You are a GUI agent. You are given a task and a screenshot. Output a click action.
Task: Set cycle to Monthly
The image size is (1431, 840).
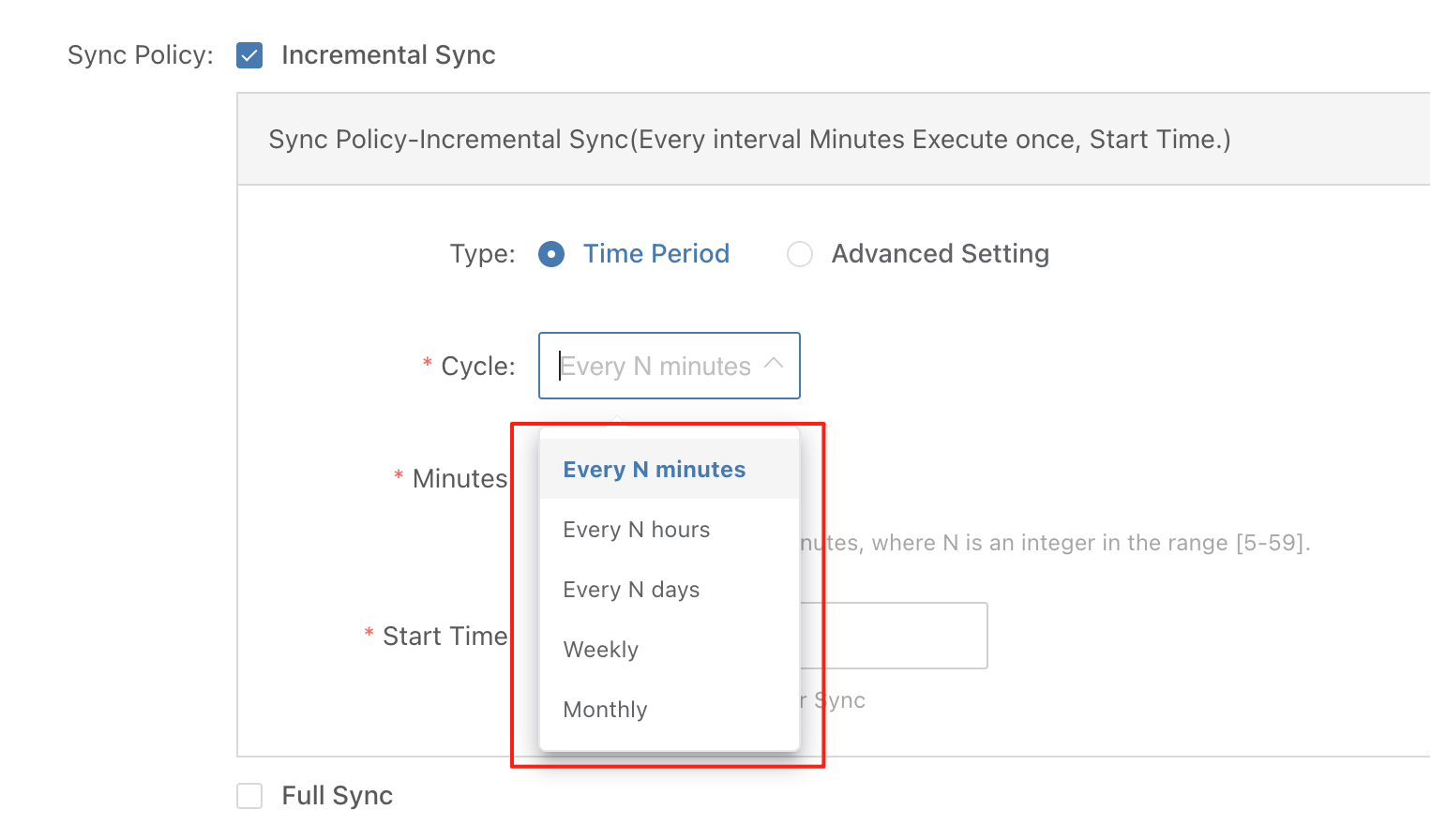605,710
